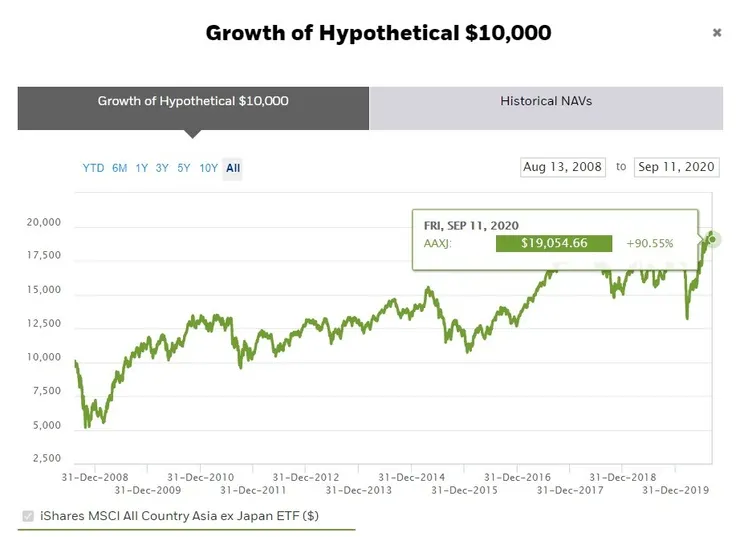The height and width of the screenshot is (537, 740).
Task: Switch chart to 5Y period
Action: (x=184, y=168)
